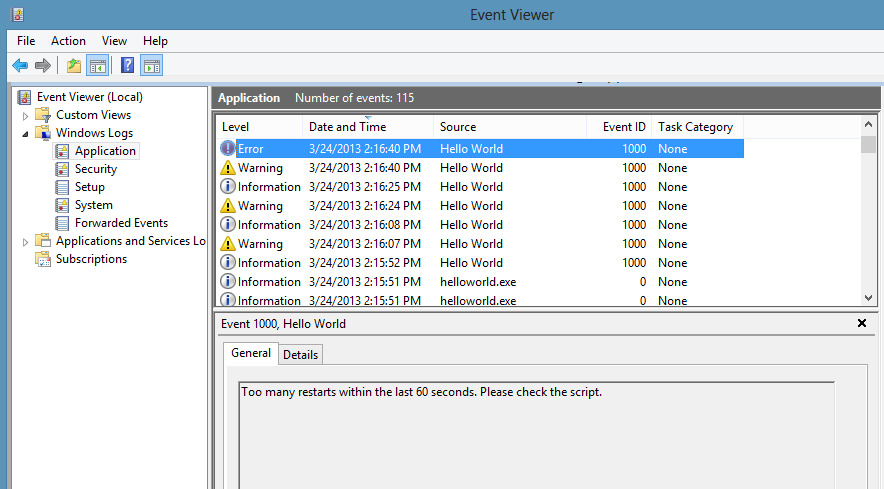This screenshot has height=489, width=884.
Task: Sort by the Task Category column header
Action: [x=697, y=127]
